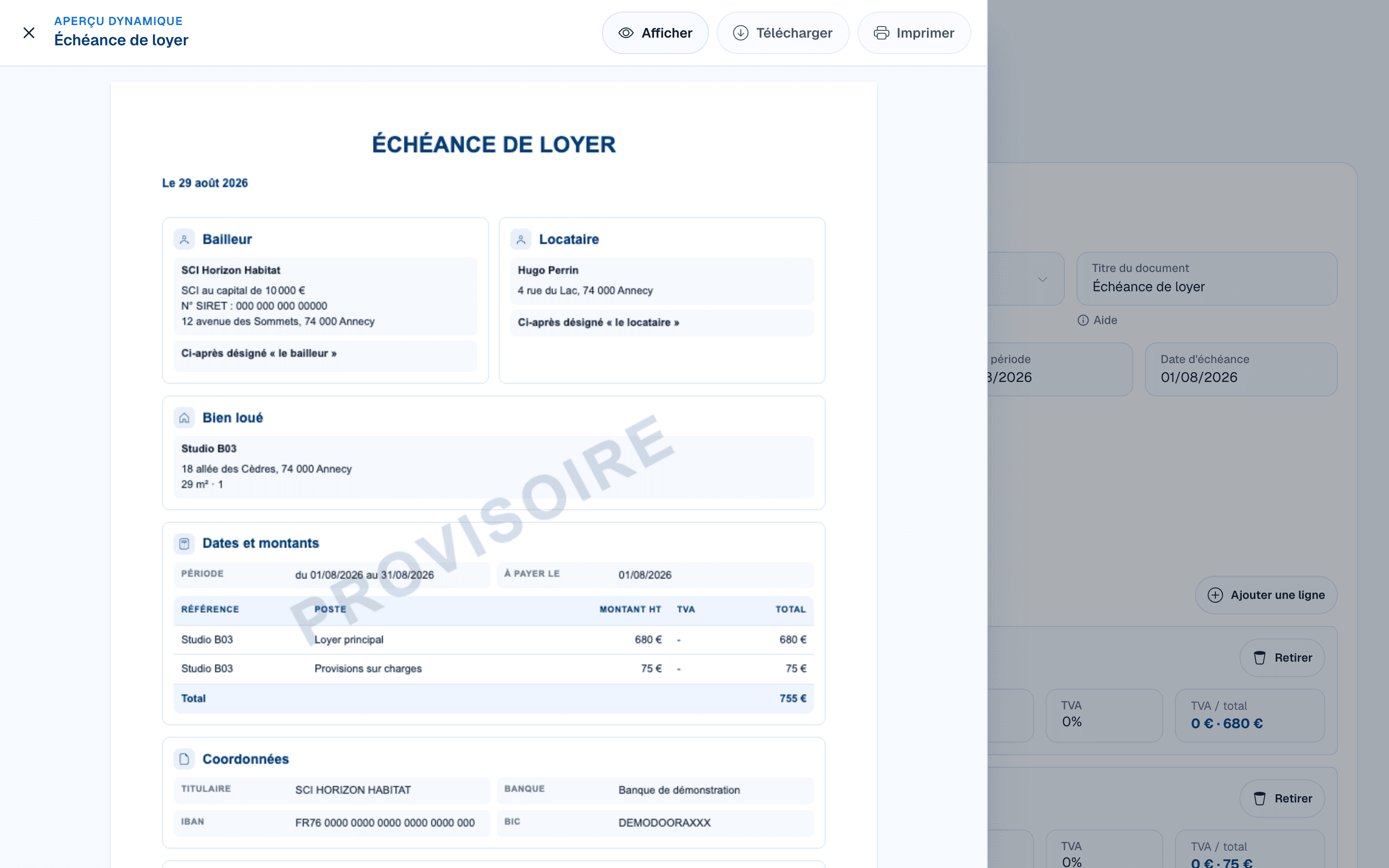Click the À payer le date 01/08/2026
The image size is (1389, 868).
click(x=645, y=575)
